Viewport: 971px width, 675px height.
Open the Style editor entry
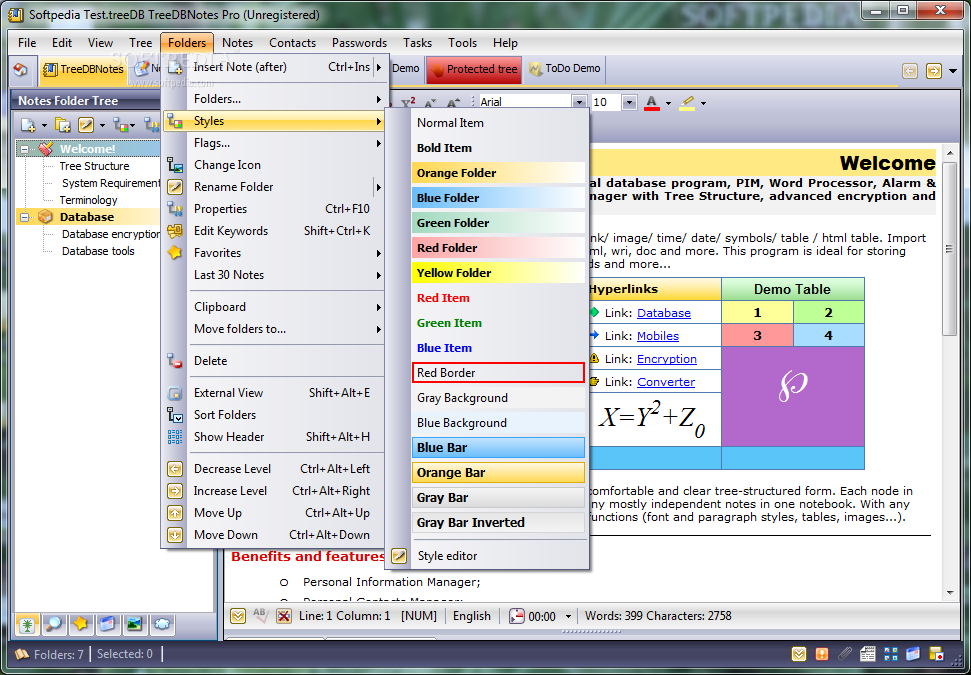[487, 555]
